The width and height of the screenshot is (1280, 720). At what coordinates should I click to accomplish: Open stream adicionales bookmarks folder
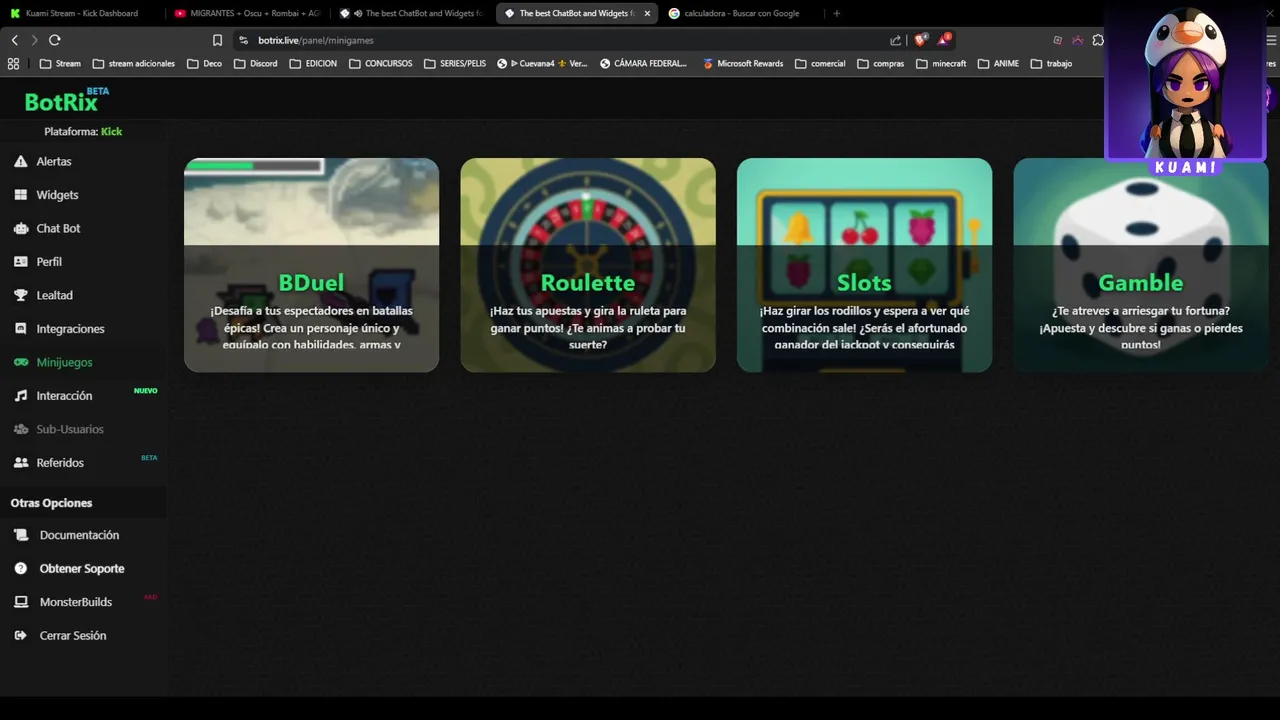pos(133,63)
